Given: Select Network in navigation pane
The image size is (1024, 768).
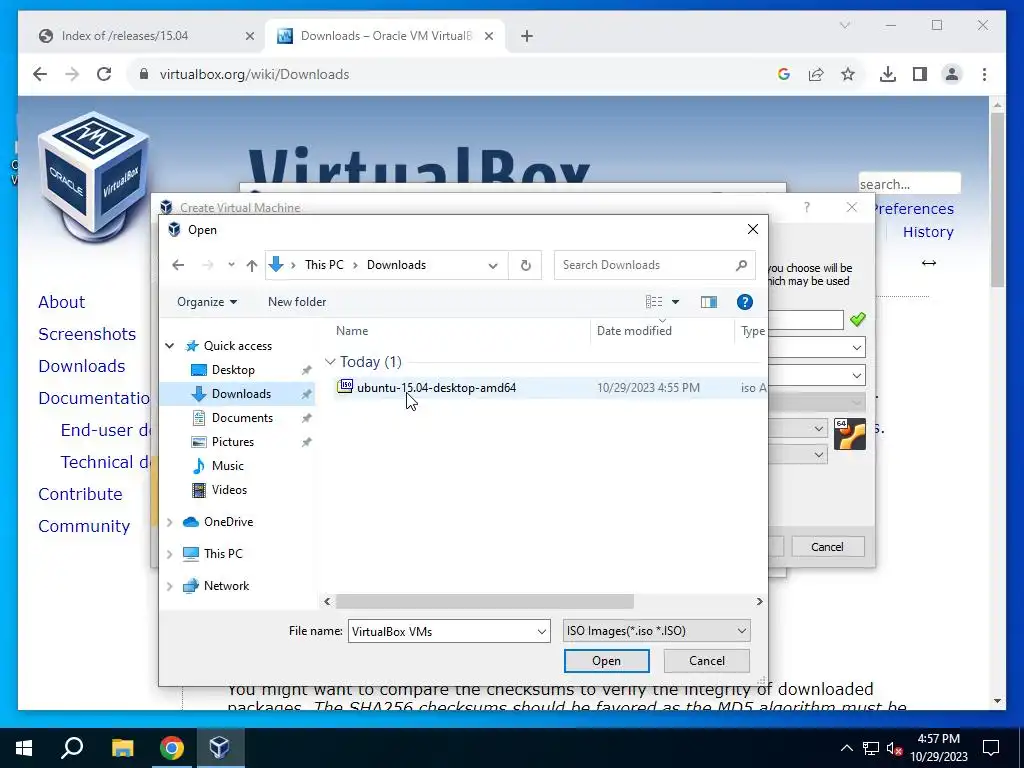Looking at the screenshot, I should pyautogui.click(x=226, y=586).
